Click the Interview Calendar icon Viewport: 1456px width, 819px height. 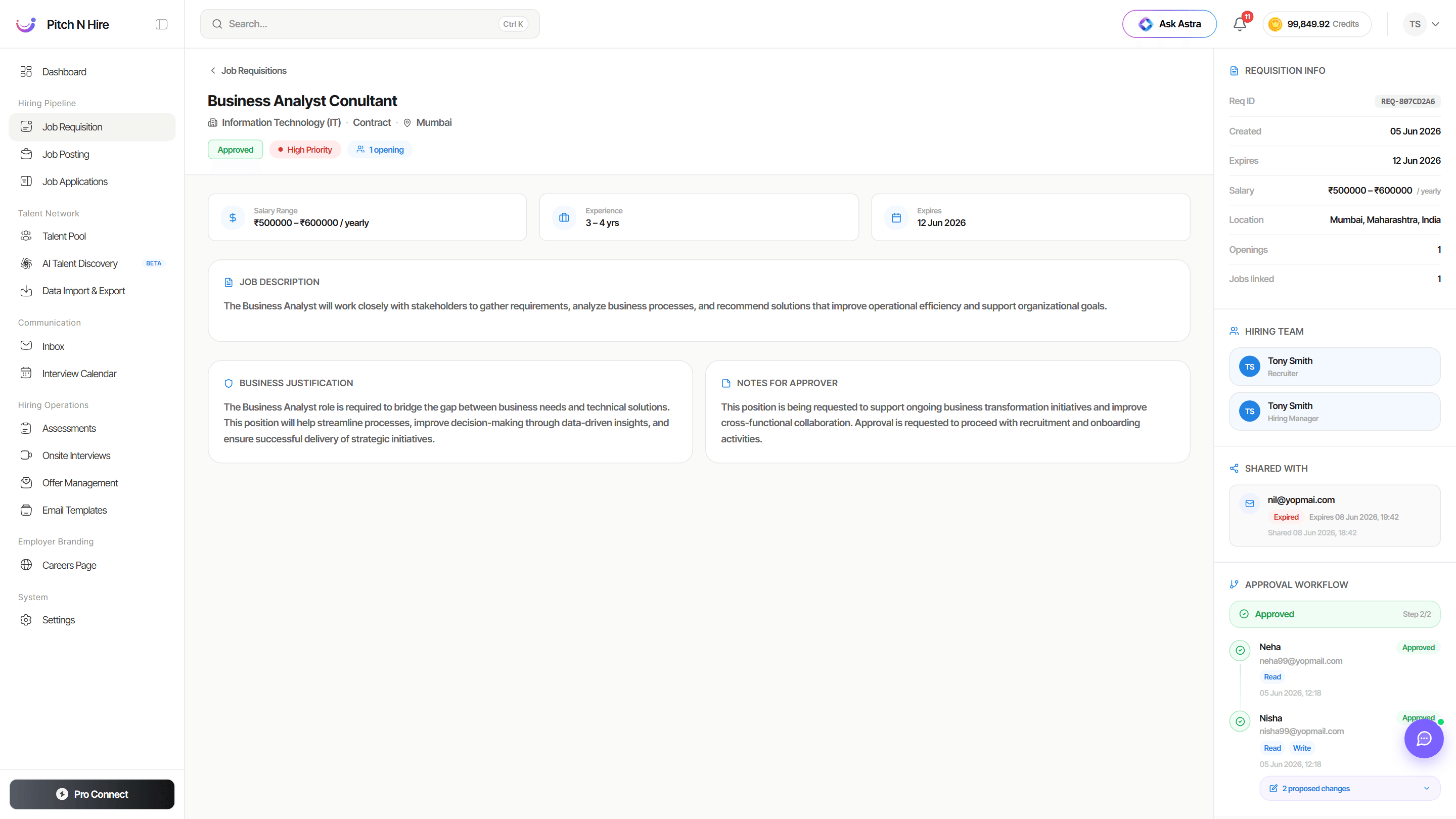26,374
